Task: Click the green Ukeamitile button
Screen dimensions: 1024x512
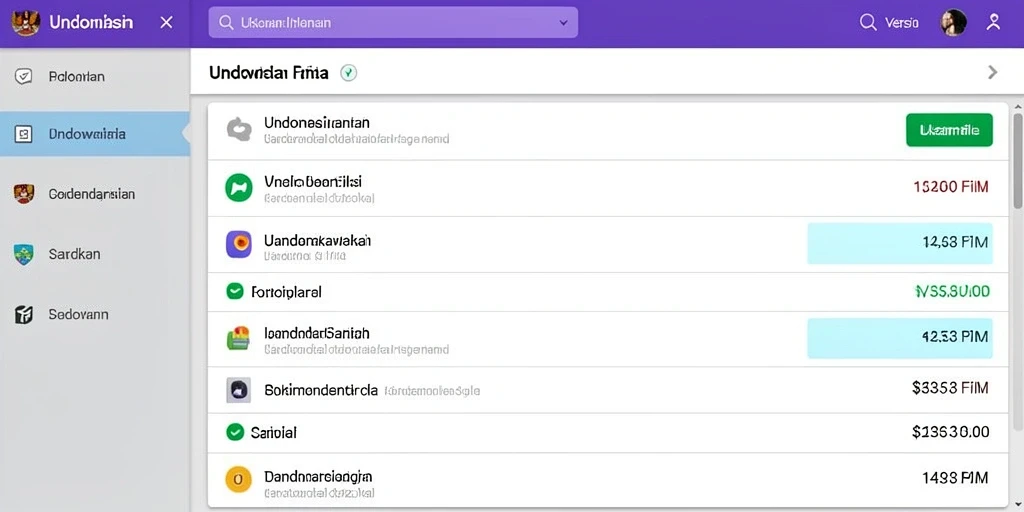Action: 950,130
